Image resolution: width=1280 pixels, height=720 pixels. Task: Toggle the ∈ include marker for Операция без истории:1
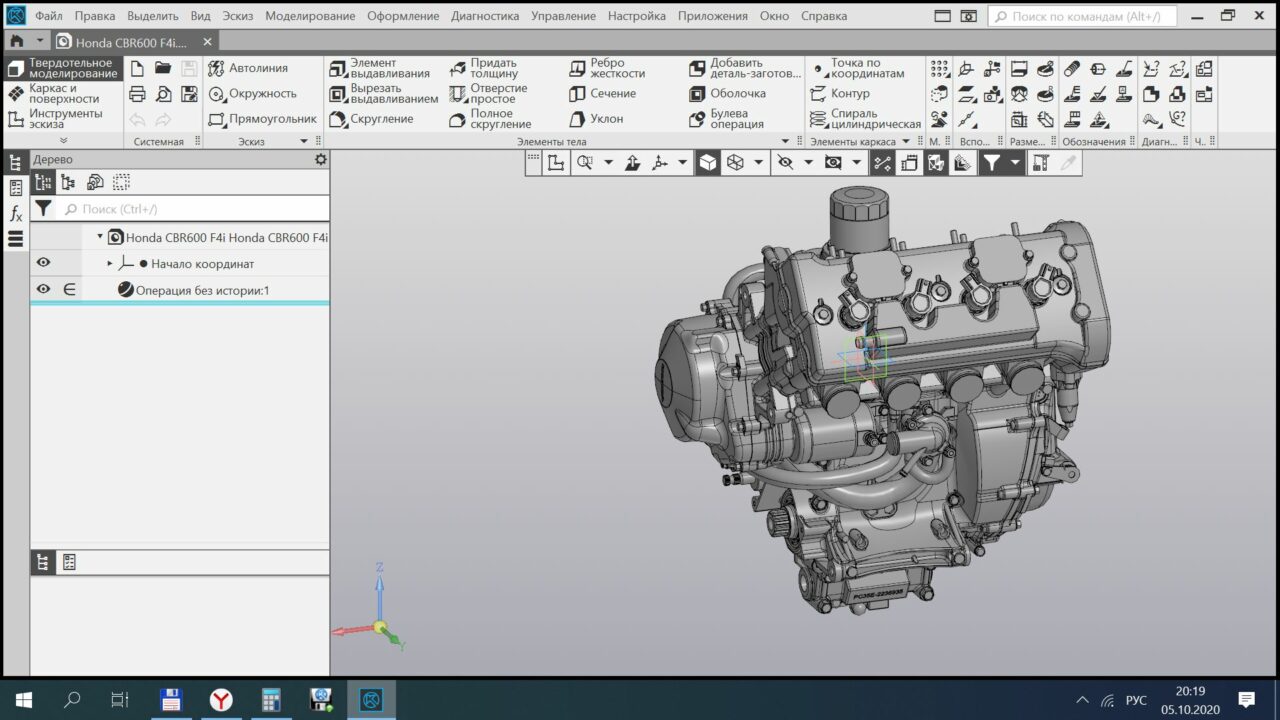pos(69,289)
